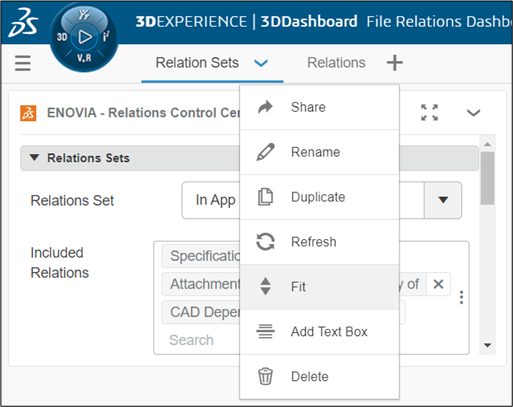This screenshot has height=407, width=513.
Task: Open the Relation Sets tab chevron menu
Action: 261,63
